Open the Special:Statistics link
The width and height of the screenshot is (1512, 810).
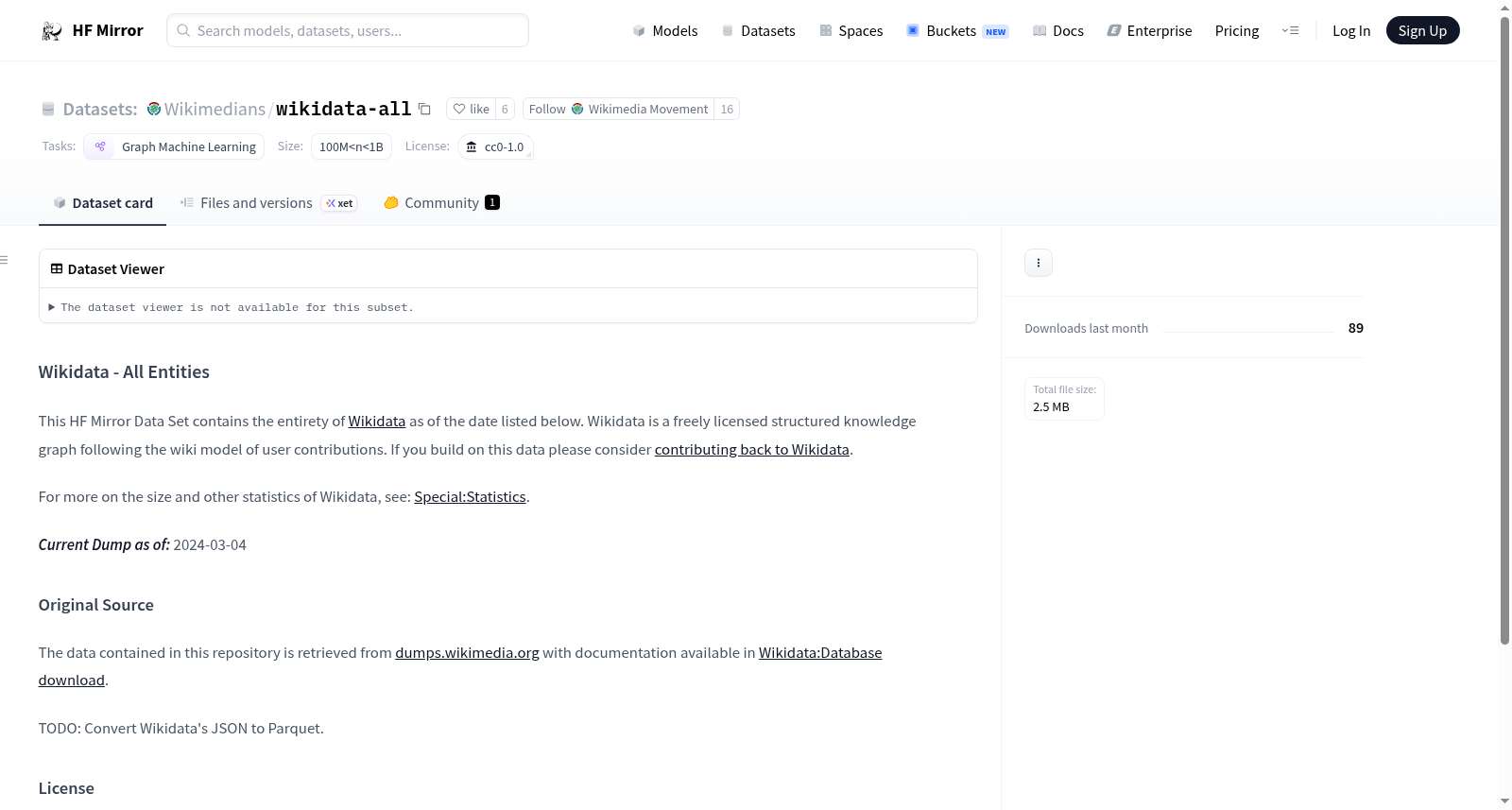pyautogui.click(x=470, y=497)
